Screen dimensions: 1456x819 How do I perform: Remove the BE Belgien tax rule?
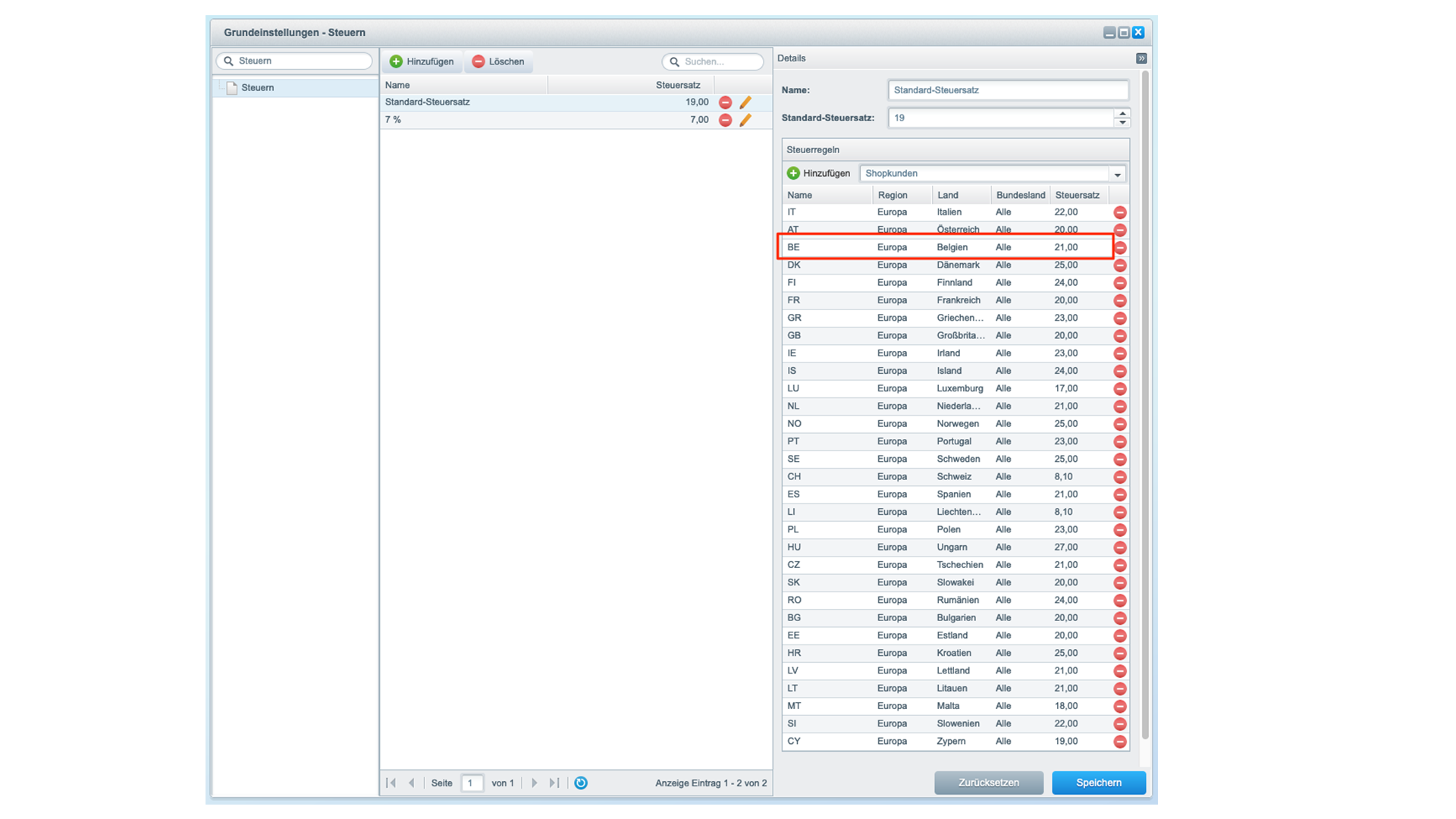[x=1119, y=248]
